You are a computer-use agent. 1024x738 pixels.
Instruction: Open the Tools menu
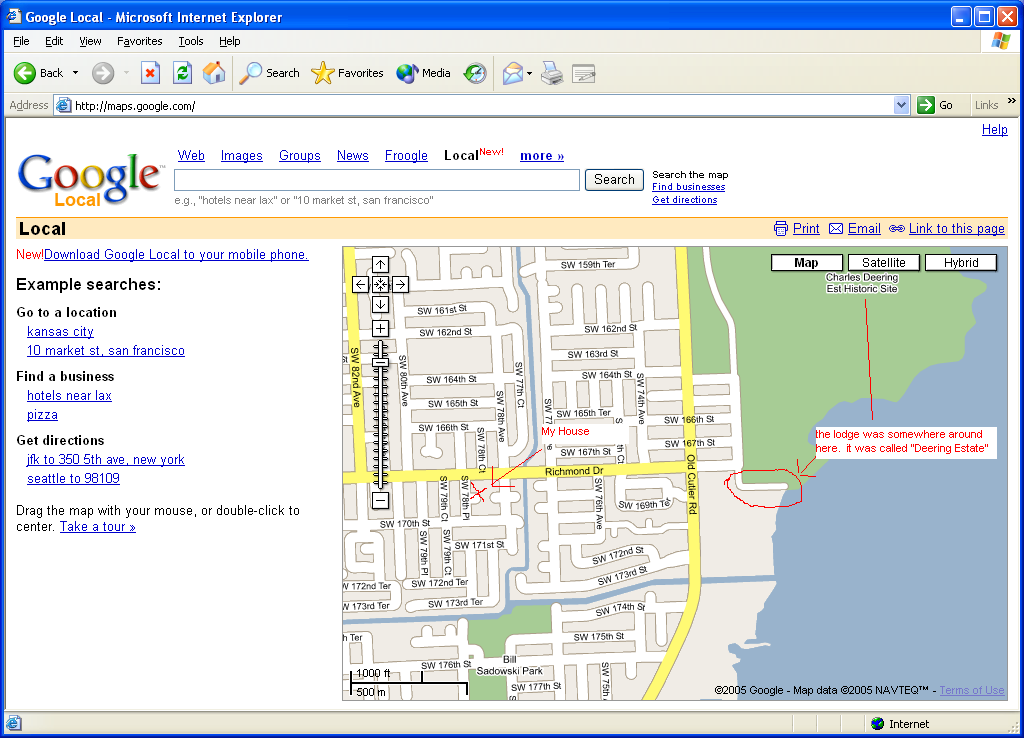click(190, 41)
